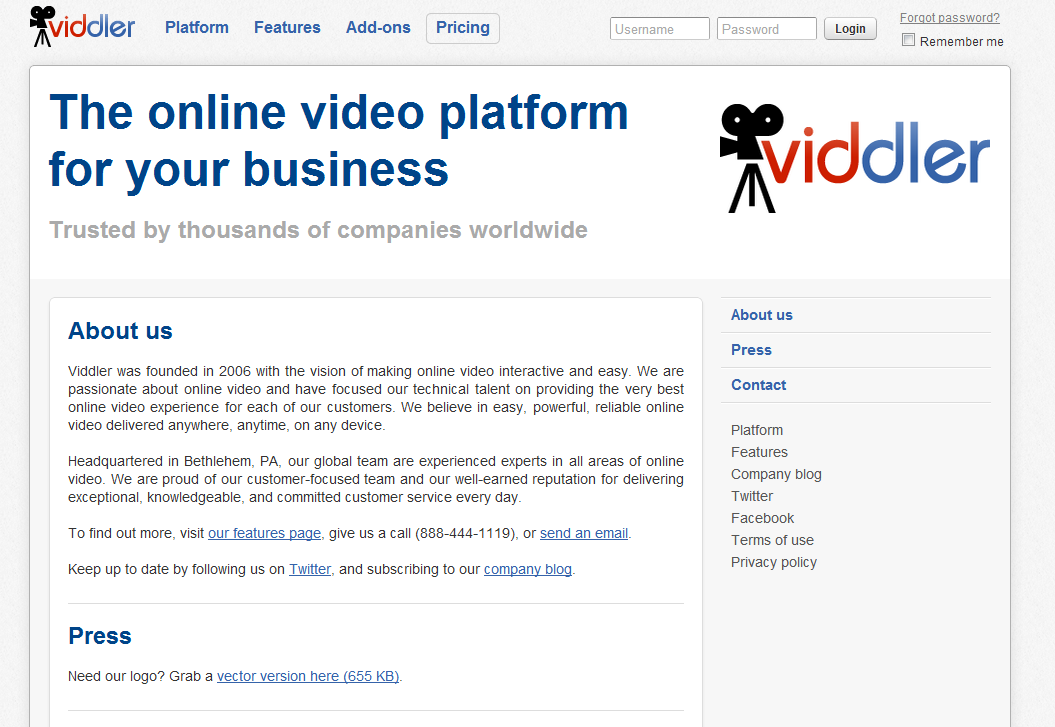
Task: Follow the Forgot password link
Action: [949, 18]
